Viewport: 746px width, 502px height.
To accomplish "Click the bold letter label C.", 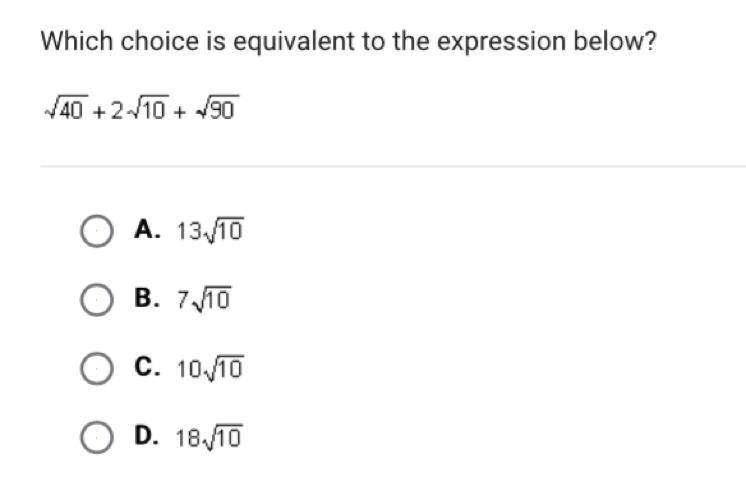I will pos(147,367).
